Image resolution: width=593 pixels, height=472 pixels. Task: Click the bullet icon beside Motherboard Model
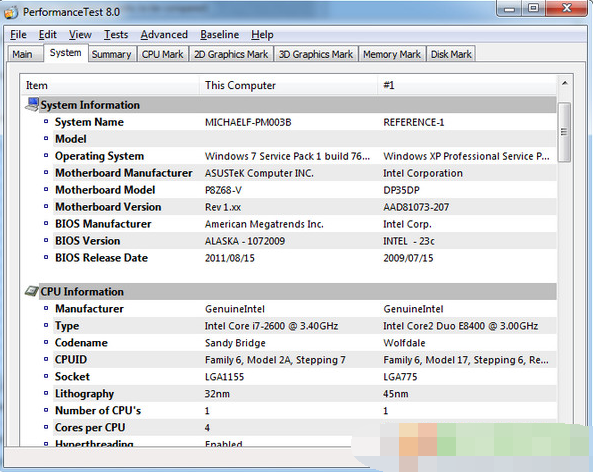[x=46, y=189]
